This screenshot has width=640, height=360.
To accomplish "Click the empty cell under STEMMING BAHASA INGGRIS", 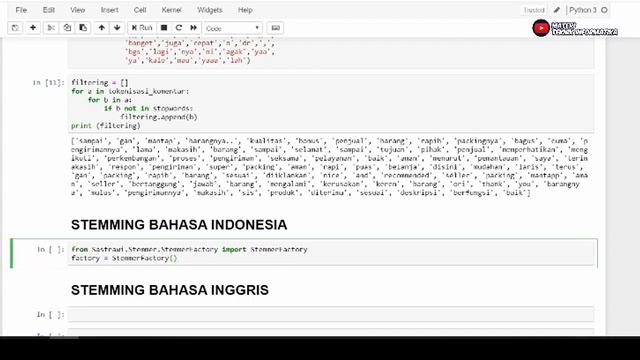I will 331,314.
